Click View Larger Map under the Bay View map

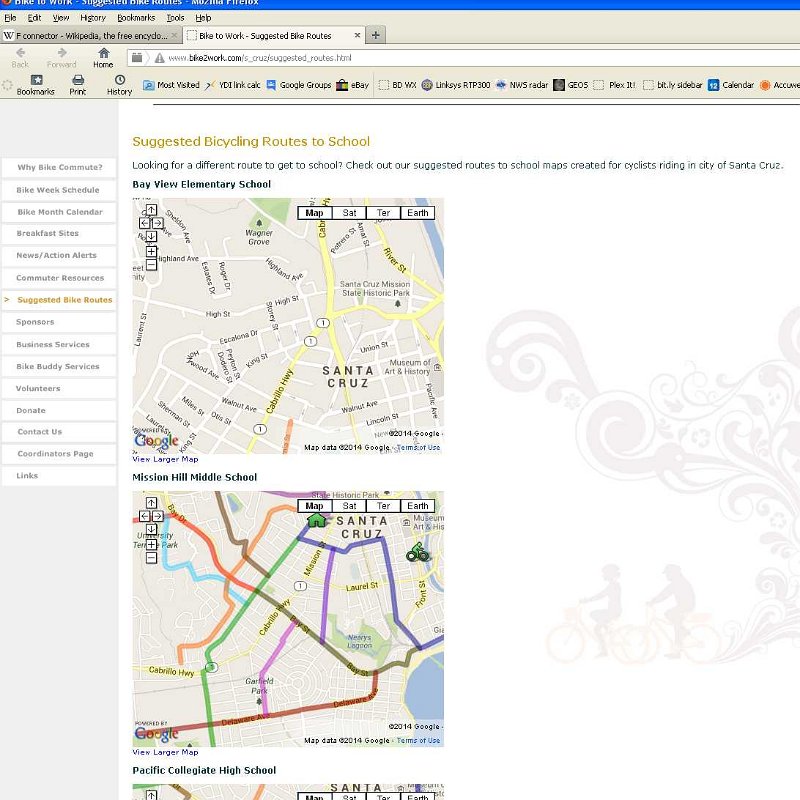point(165,459)
